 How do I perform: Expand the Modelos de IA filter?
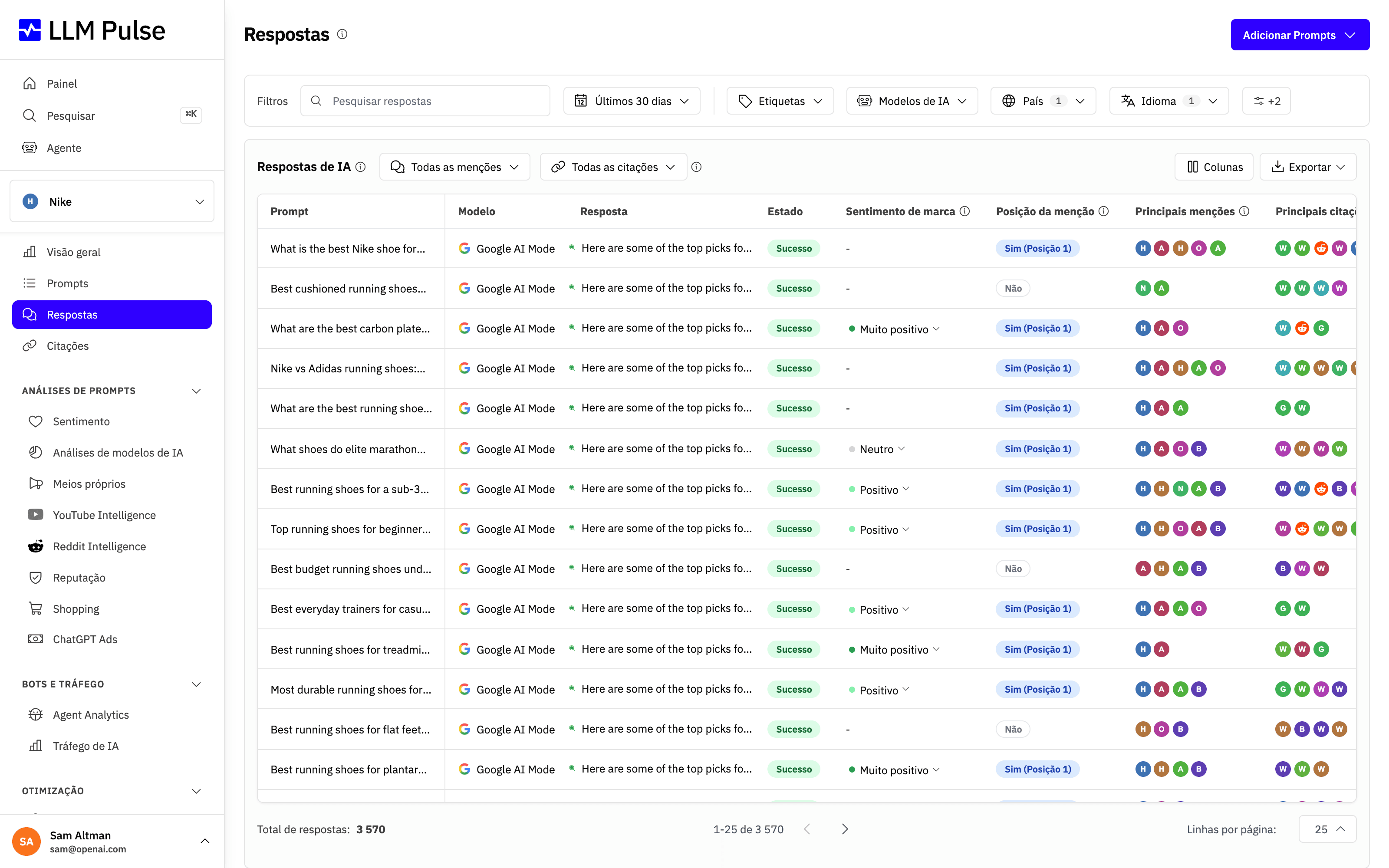(912, 101)
